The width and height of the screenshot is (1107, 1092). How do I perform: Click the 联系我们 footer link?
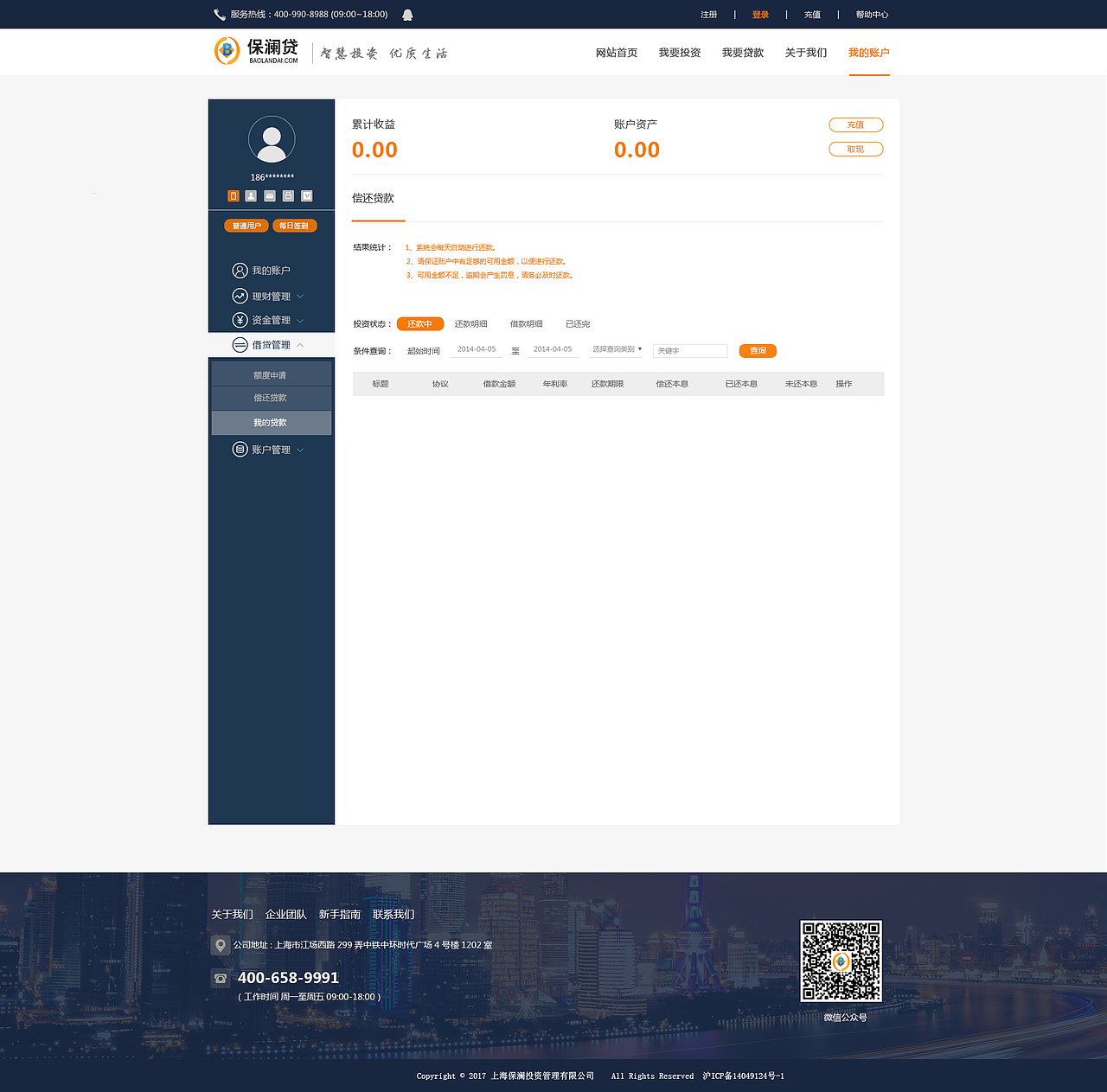pos(394,915)
